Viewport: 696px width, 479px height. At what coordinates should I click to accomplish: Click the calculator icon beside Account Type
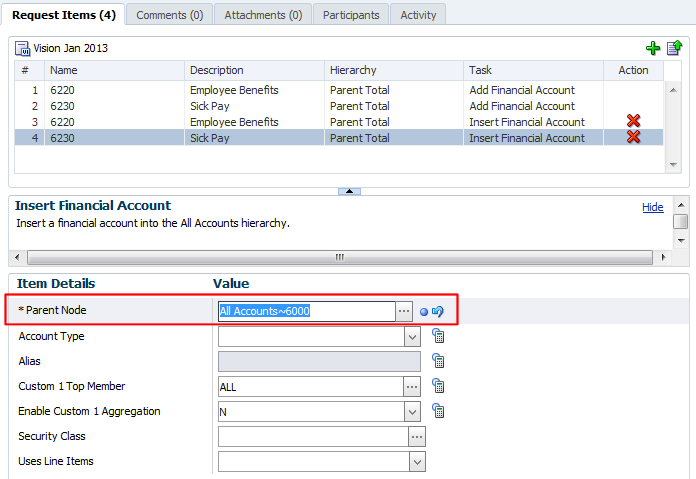click(x=438, y=336)
